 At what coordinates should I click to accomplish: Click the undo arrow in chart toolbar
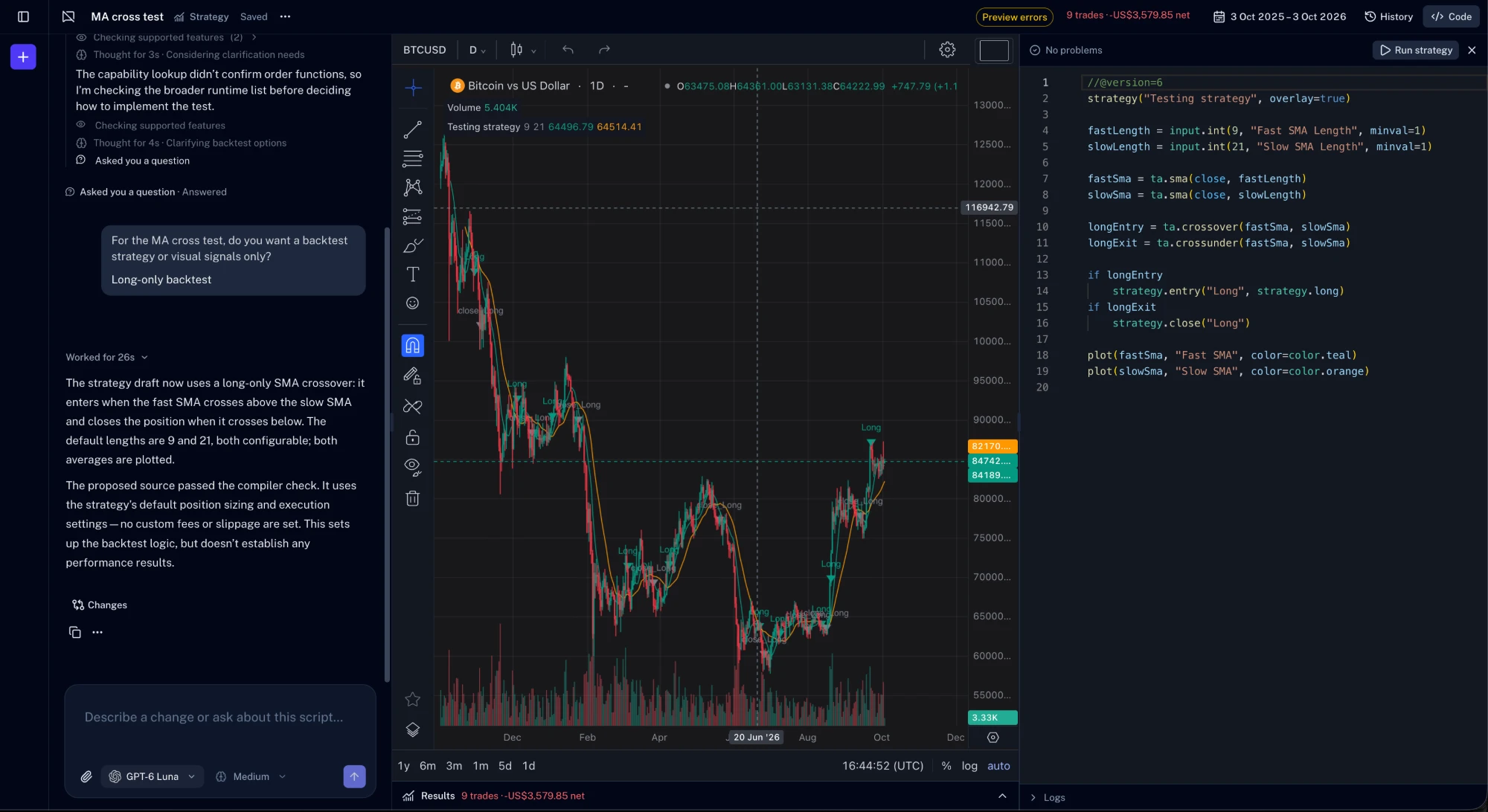point(568,50)
